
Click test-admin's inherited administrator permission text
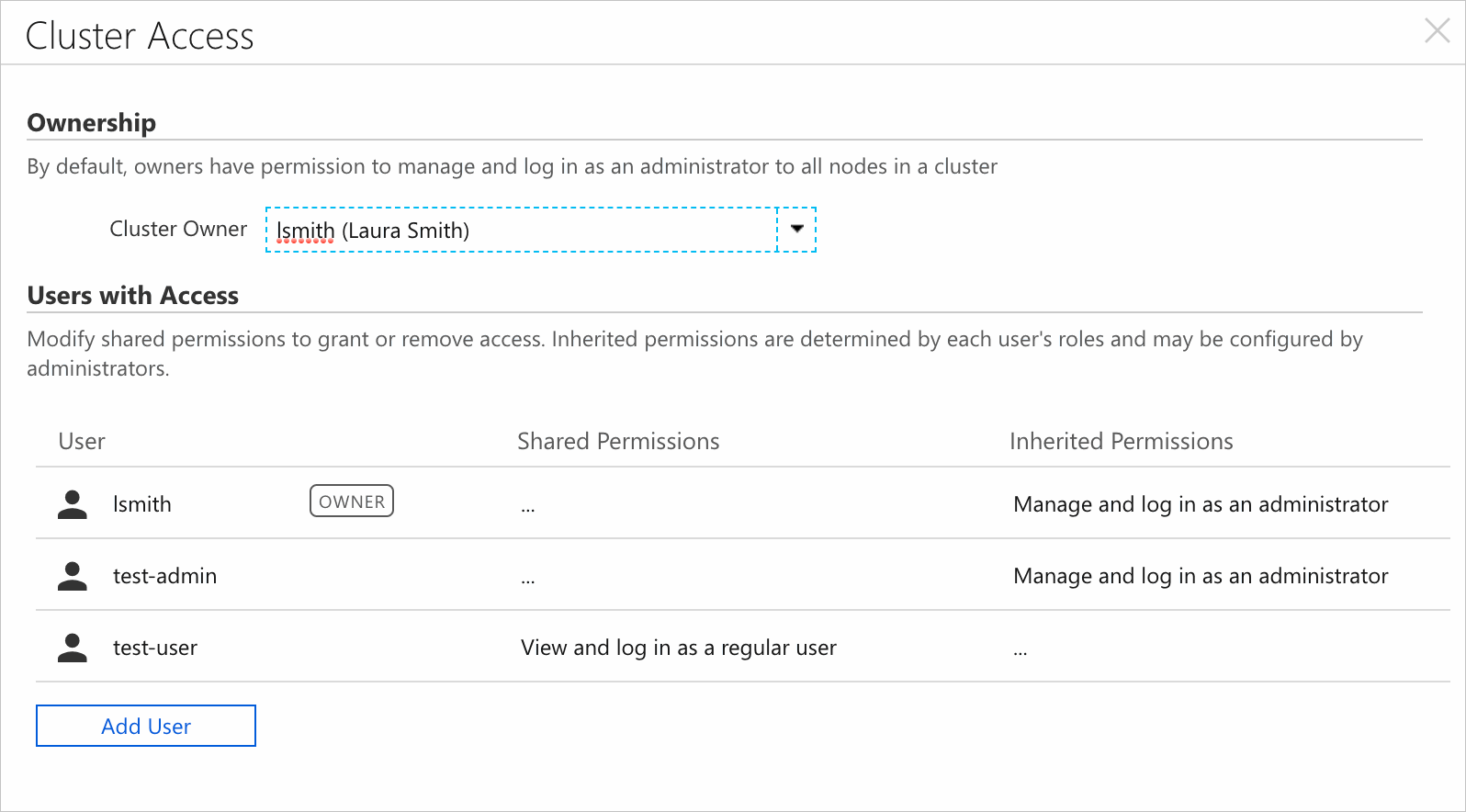1201,576
